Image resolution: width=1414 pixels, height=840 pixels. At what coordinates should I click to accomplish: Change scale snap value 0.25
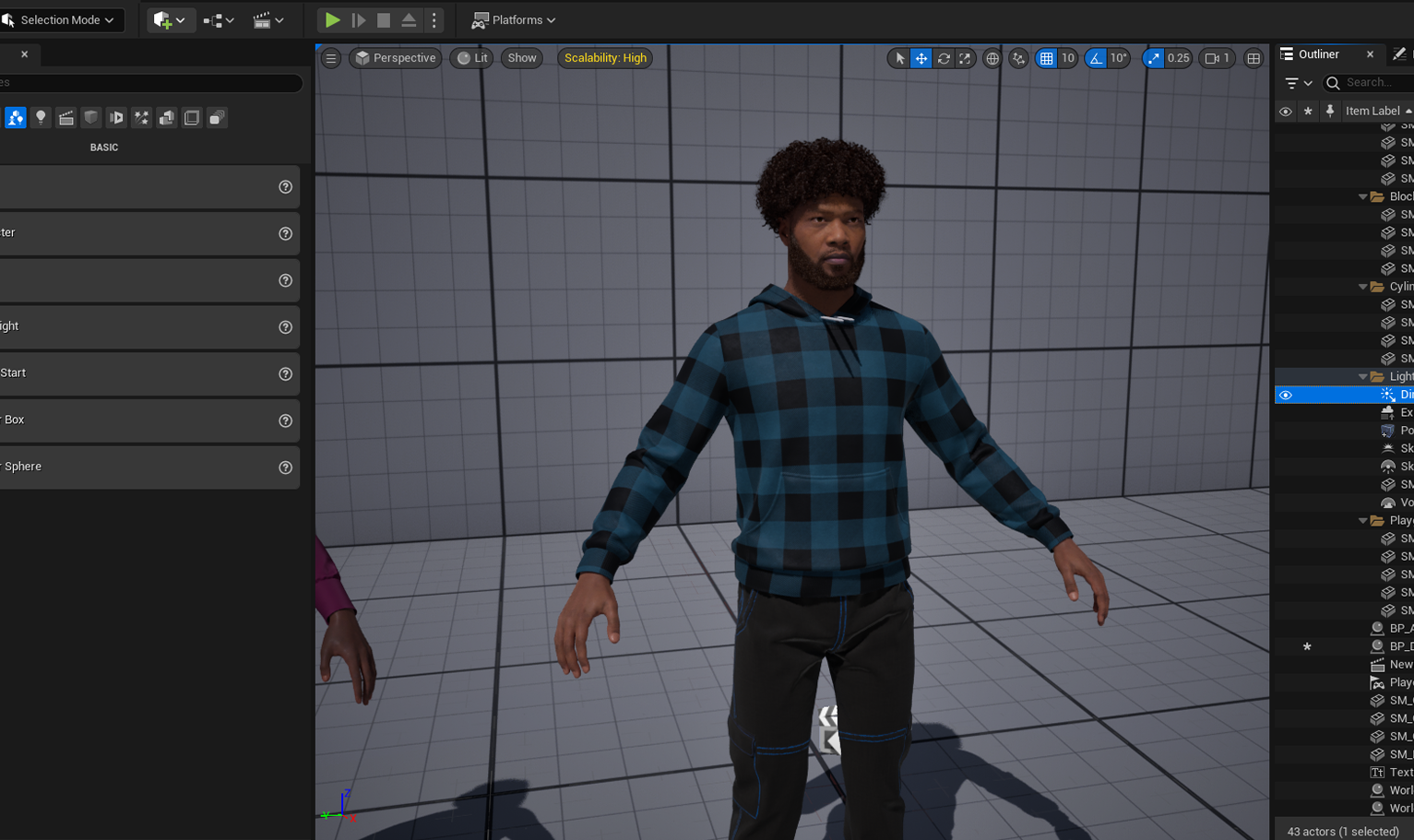[x=1179, y=58]
